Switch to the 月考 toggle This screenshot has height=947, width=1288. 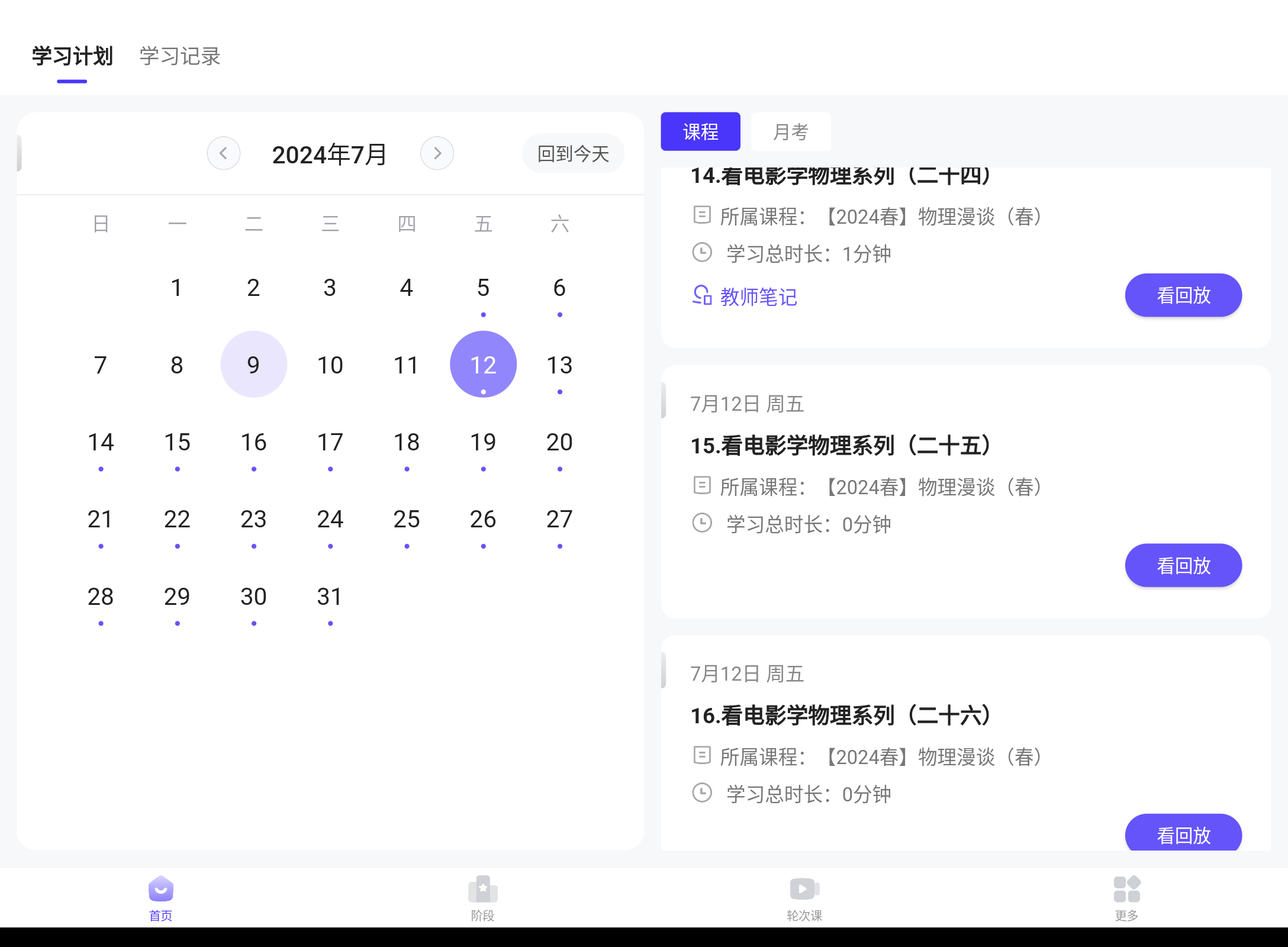pos(790,131)
